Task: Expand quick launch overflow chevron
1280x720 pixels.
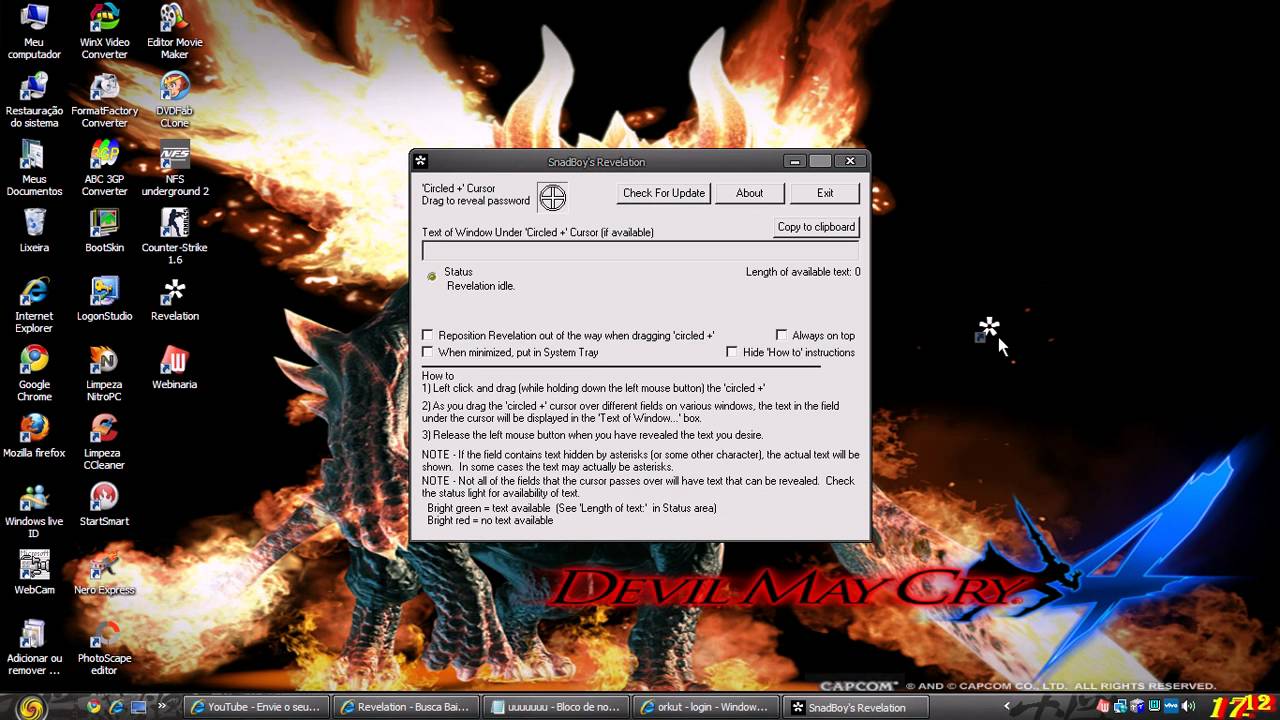Action: click(x=161, y=707)
